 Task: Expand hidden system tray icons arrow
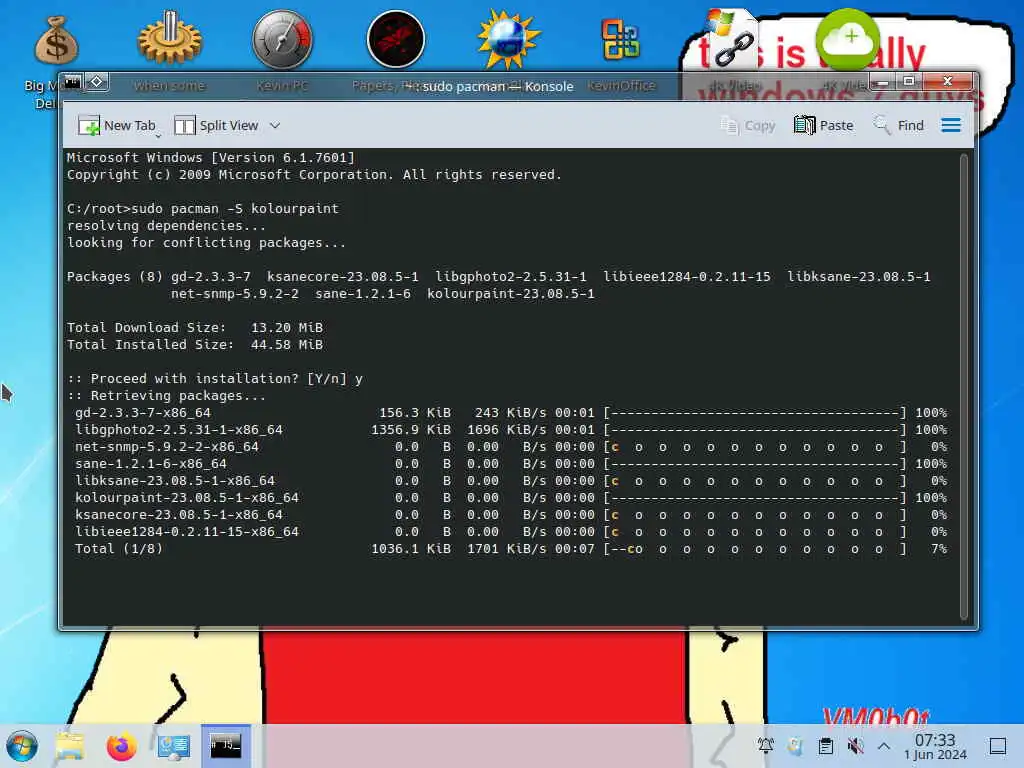pyautogui.click(x=884, y=745)
